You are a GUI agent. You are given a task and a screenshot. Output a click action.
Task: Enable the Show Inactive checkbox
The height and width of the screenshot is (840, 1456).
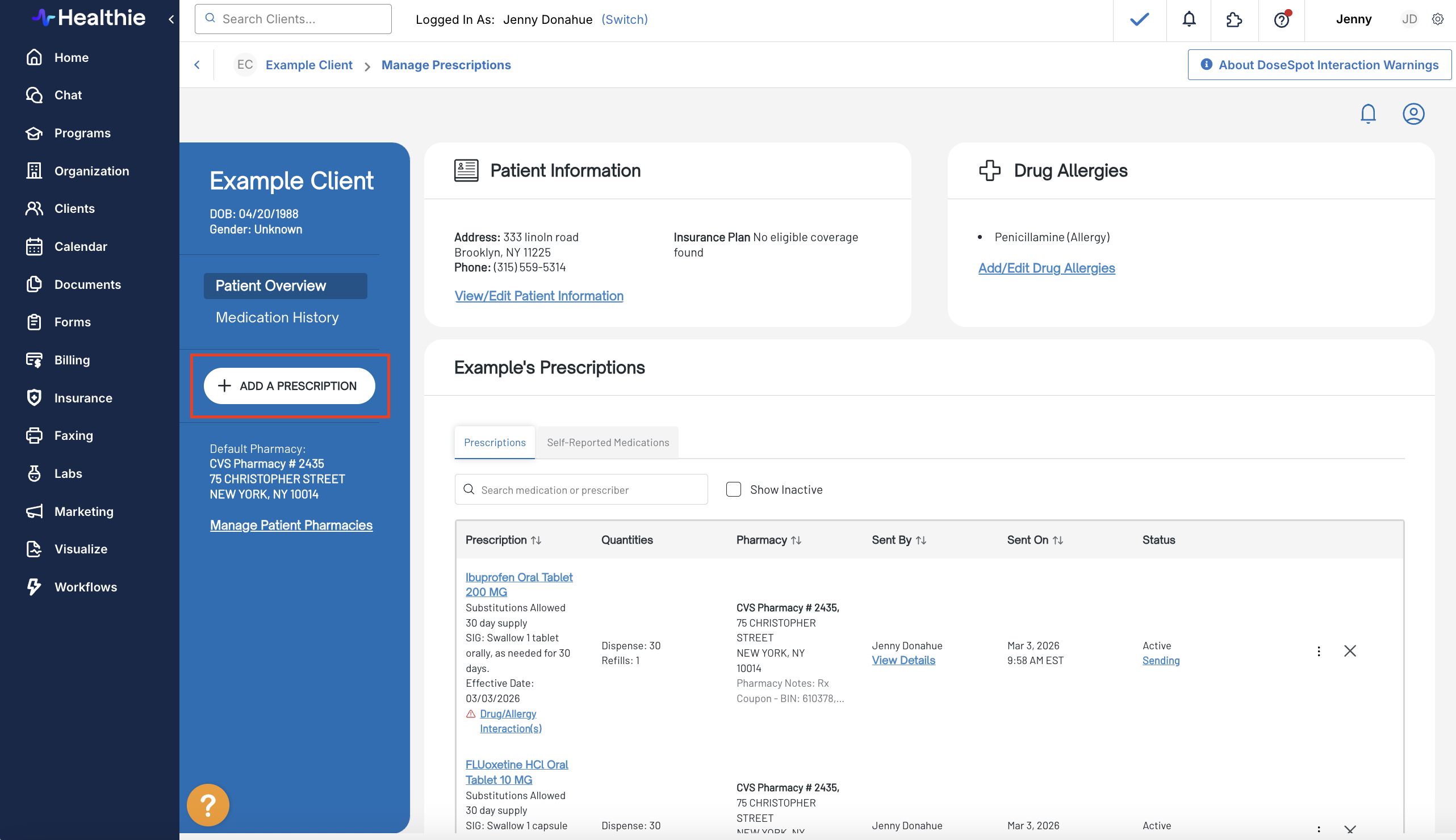coord(734,489)
